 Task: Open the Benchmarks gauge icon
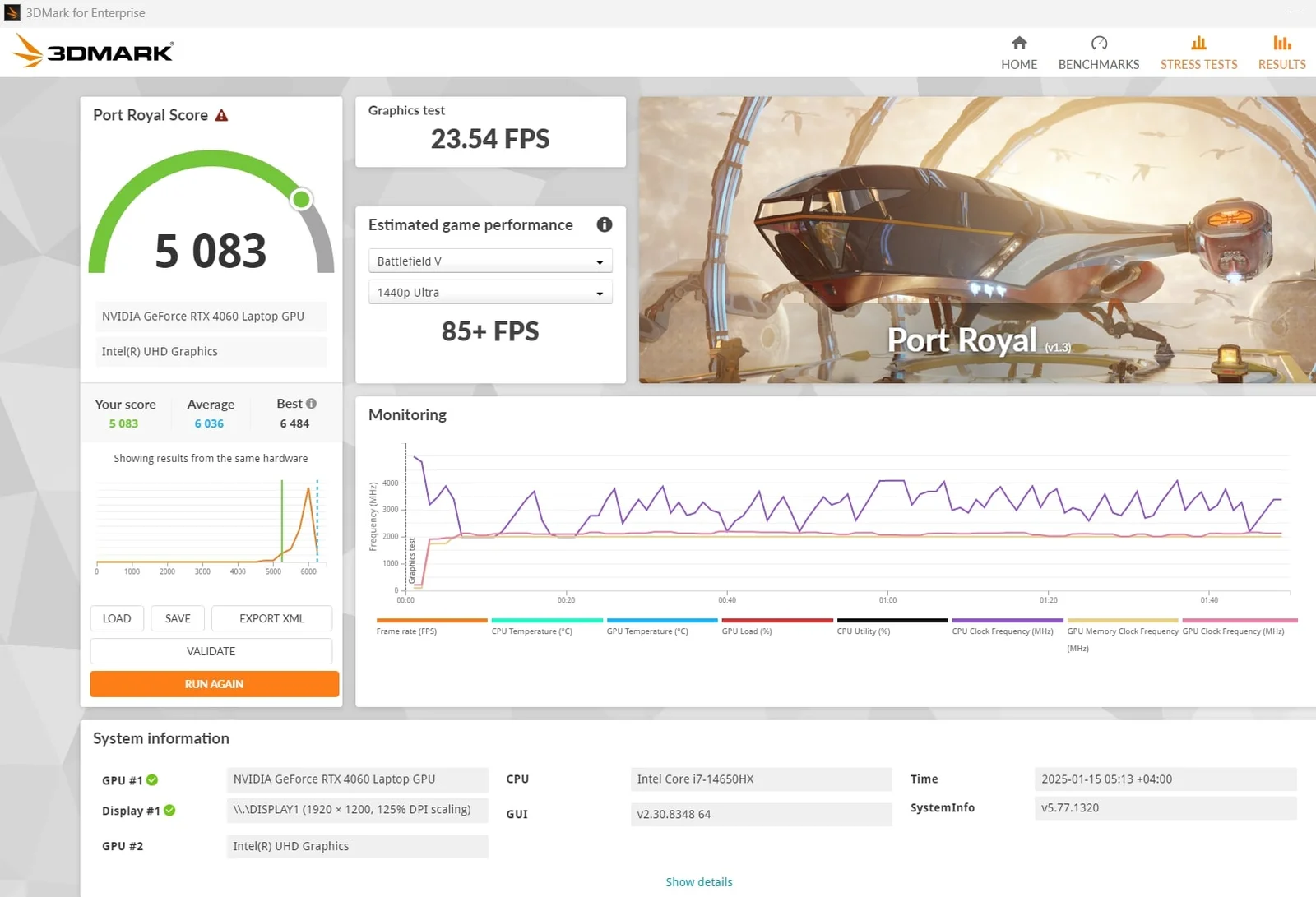coord(1098,44)
